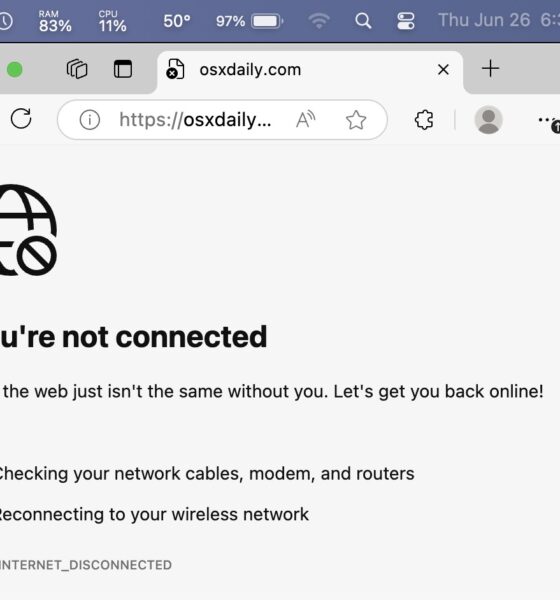The image size is (560, 600).
Task: Click the green window zoom button
Action: (15, 70)
